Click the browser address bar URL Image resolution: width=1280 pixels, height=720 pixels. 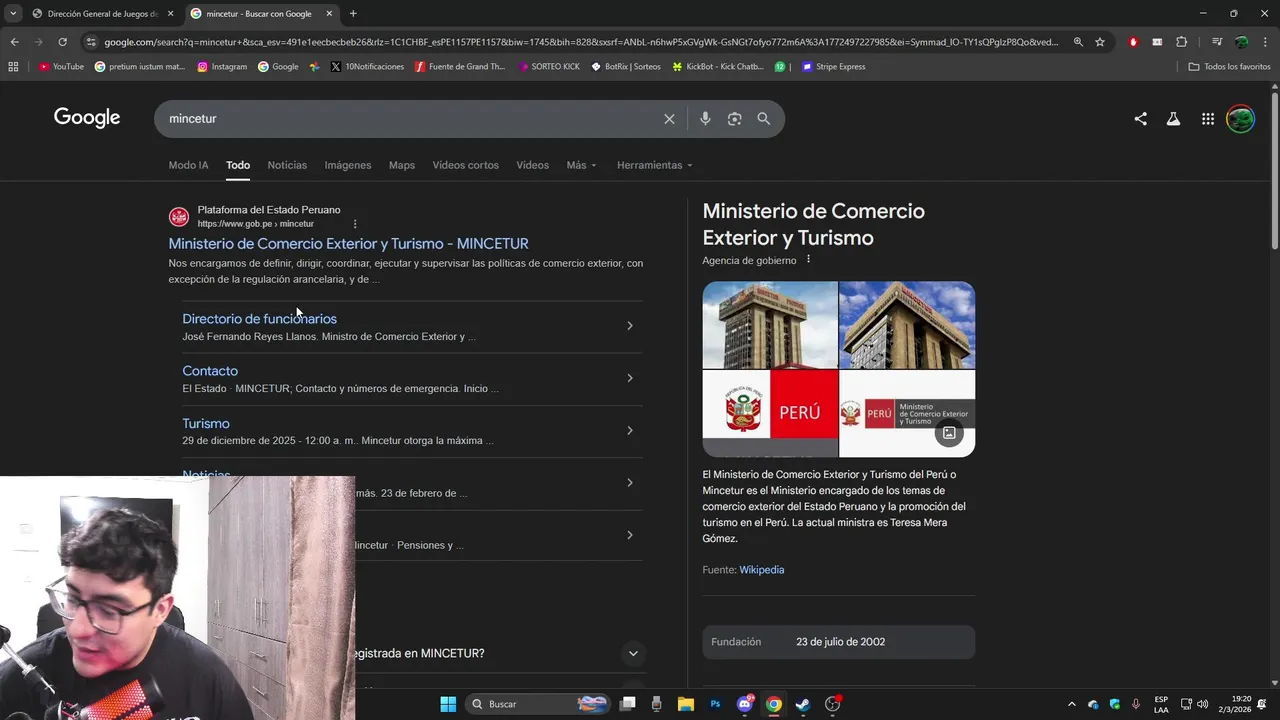tap(580, 42)
